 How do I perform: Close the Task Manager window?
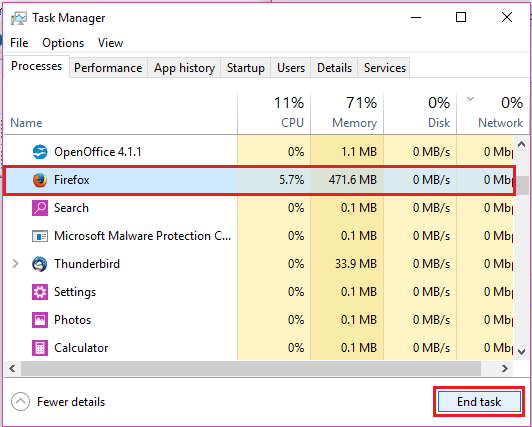(x=507, y=17)
